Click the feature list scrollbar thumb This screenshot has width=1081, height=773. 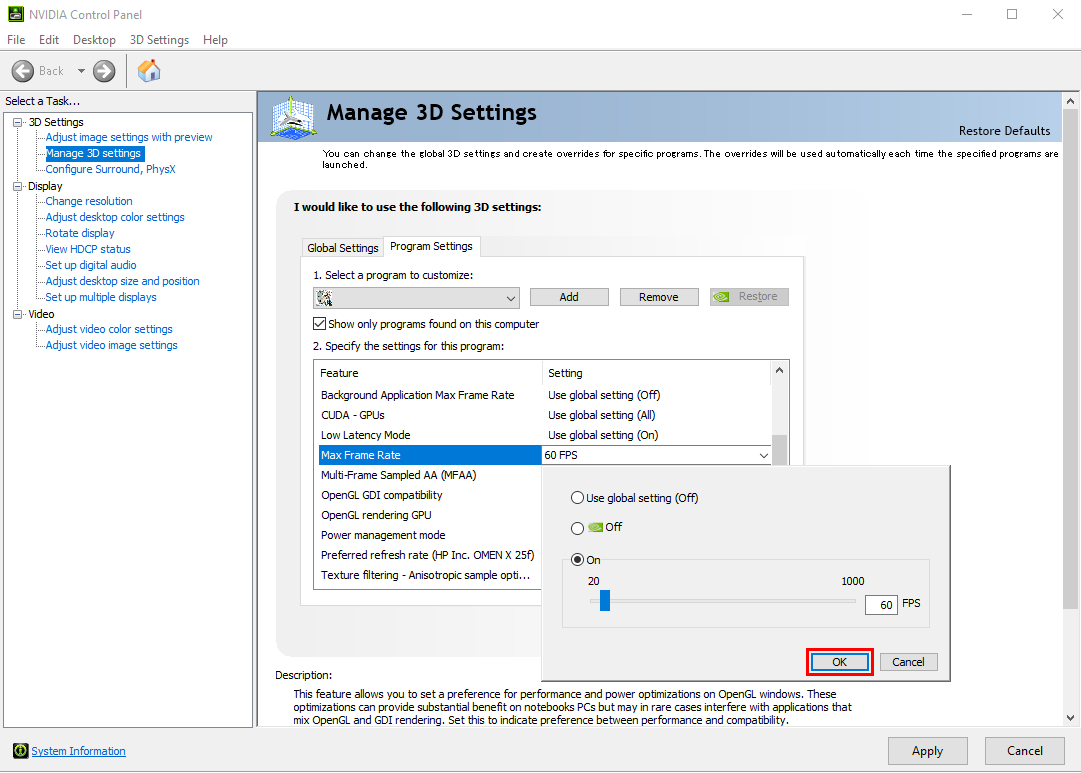click(x=779, y=450)
